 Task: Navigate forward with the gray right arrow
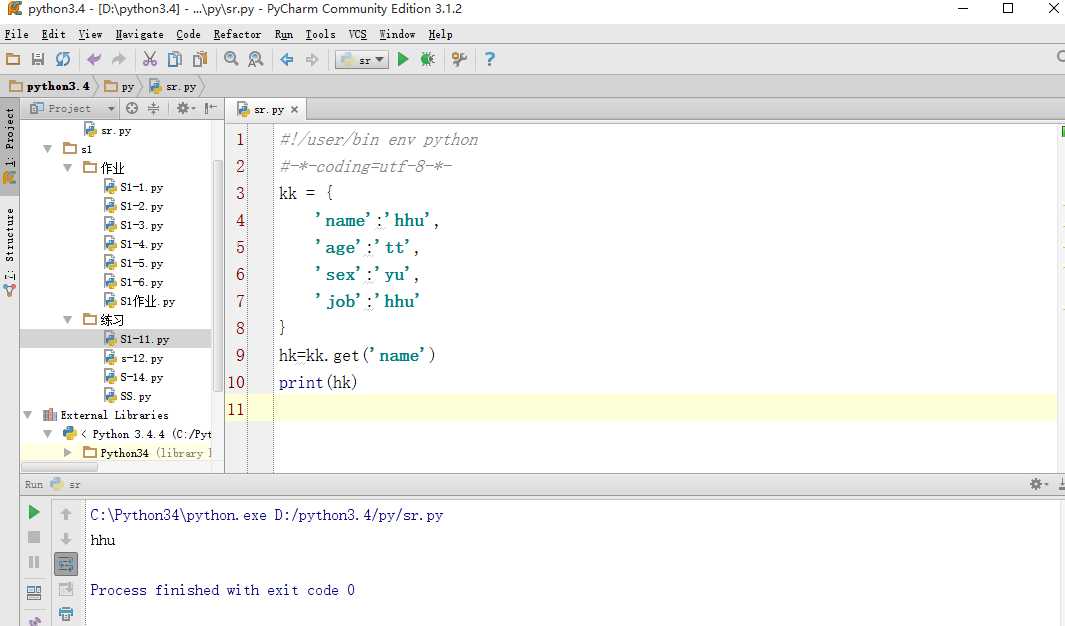click(x=312, y=60)
